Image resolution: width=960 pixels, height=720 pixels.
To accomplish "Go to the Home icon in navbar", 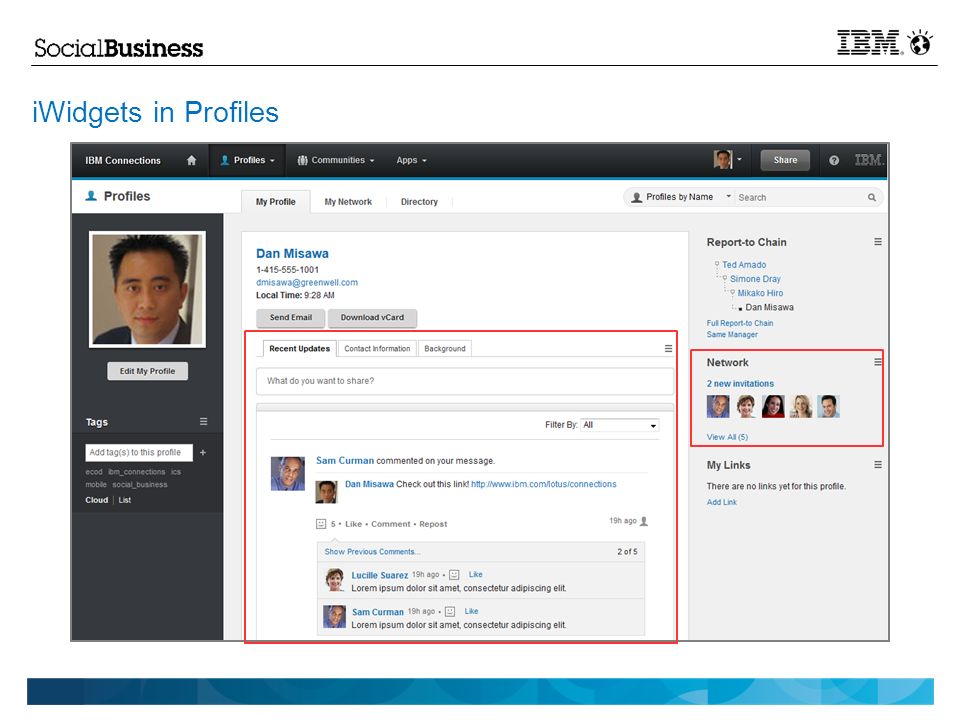I will [192, 160].
